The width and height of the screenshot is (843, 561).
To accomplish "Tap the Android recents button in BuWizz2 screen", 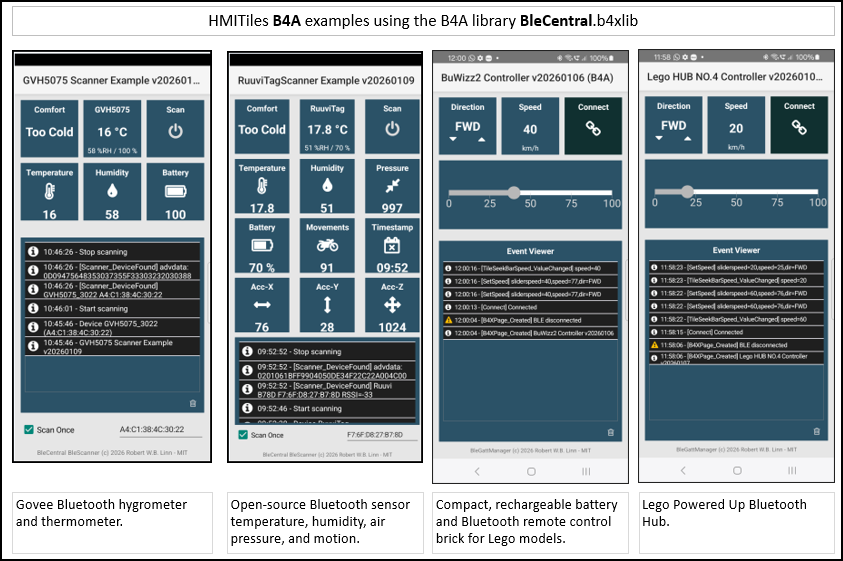I will tap(586, 472).
